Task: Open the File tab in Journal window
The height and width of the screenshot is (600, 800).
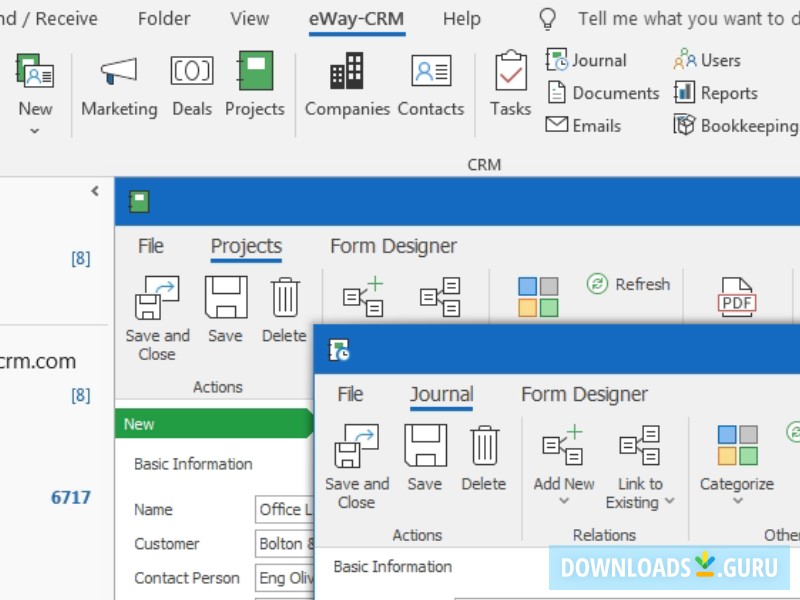Action: [x=351, y=394]
